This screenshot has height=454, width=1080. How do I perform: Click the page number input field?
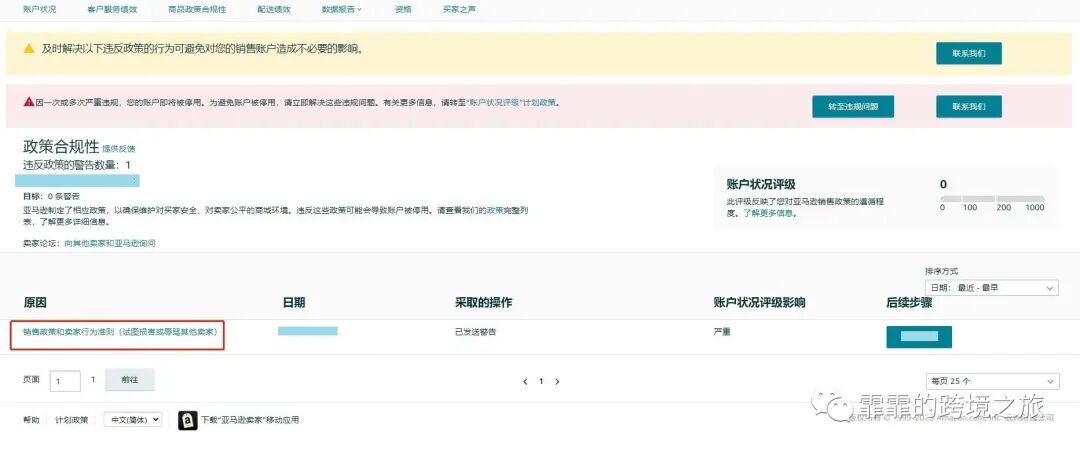[x=65, y=381]
